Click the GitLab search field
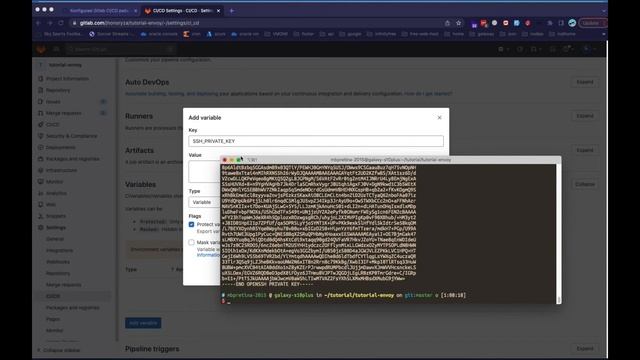This screenshot has height=360, width=640. [121, 49]
